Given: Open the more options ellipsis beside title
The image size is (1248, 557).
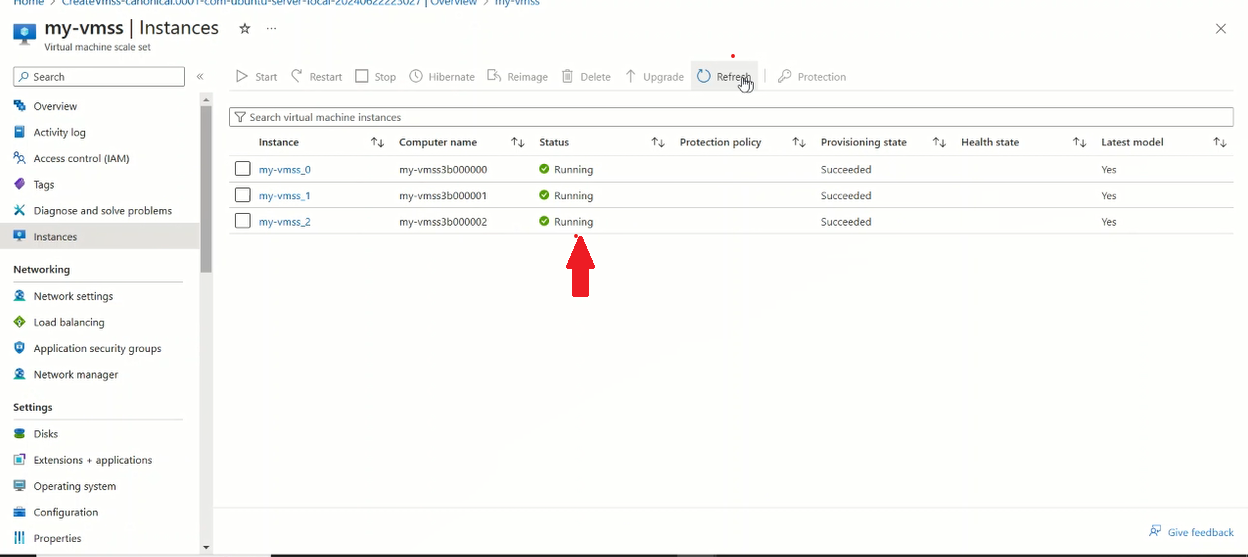Looking at the screenshot, I should (271, 29).
